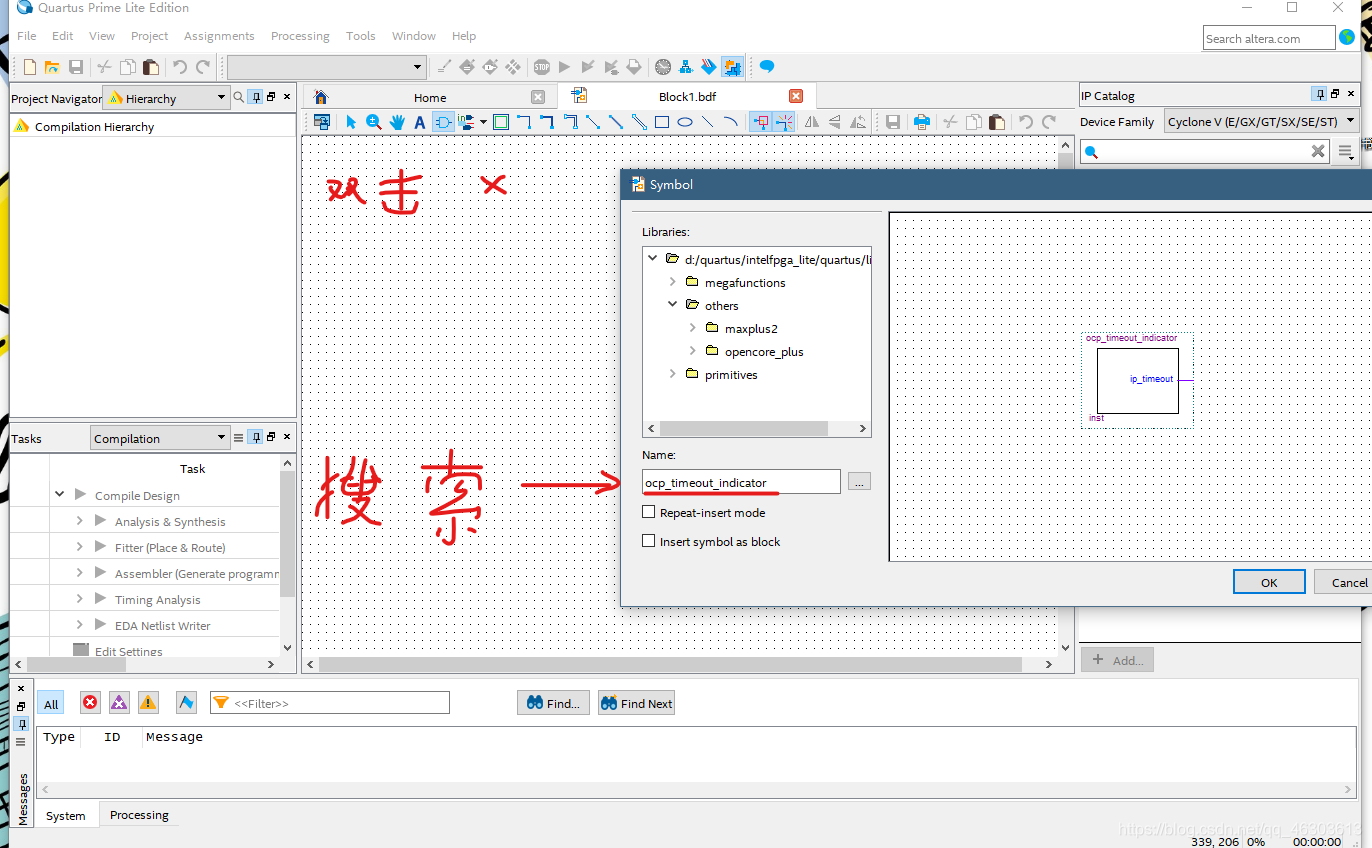Expand the primitives library folder
Viewport: 1372px width, 848px height.
[x=673, y=374]
